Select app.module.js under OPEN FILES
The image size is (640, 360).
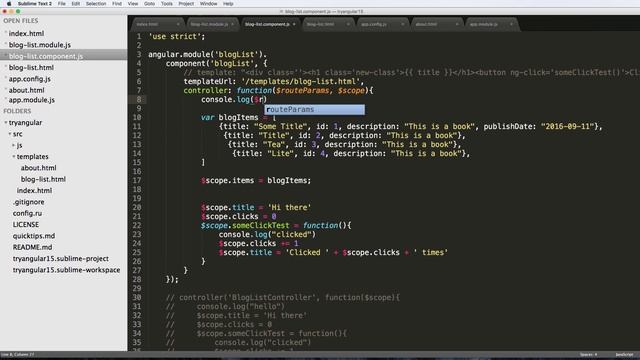click(x=31, y=100)
